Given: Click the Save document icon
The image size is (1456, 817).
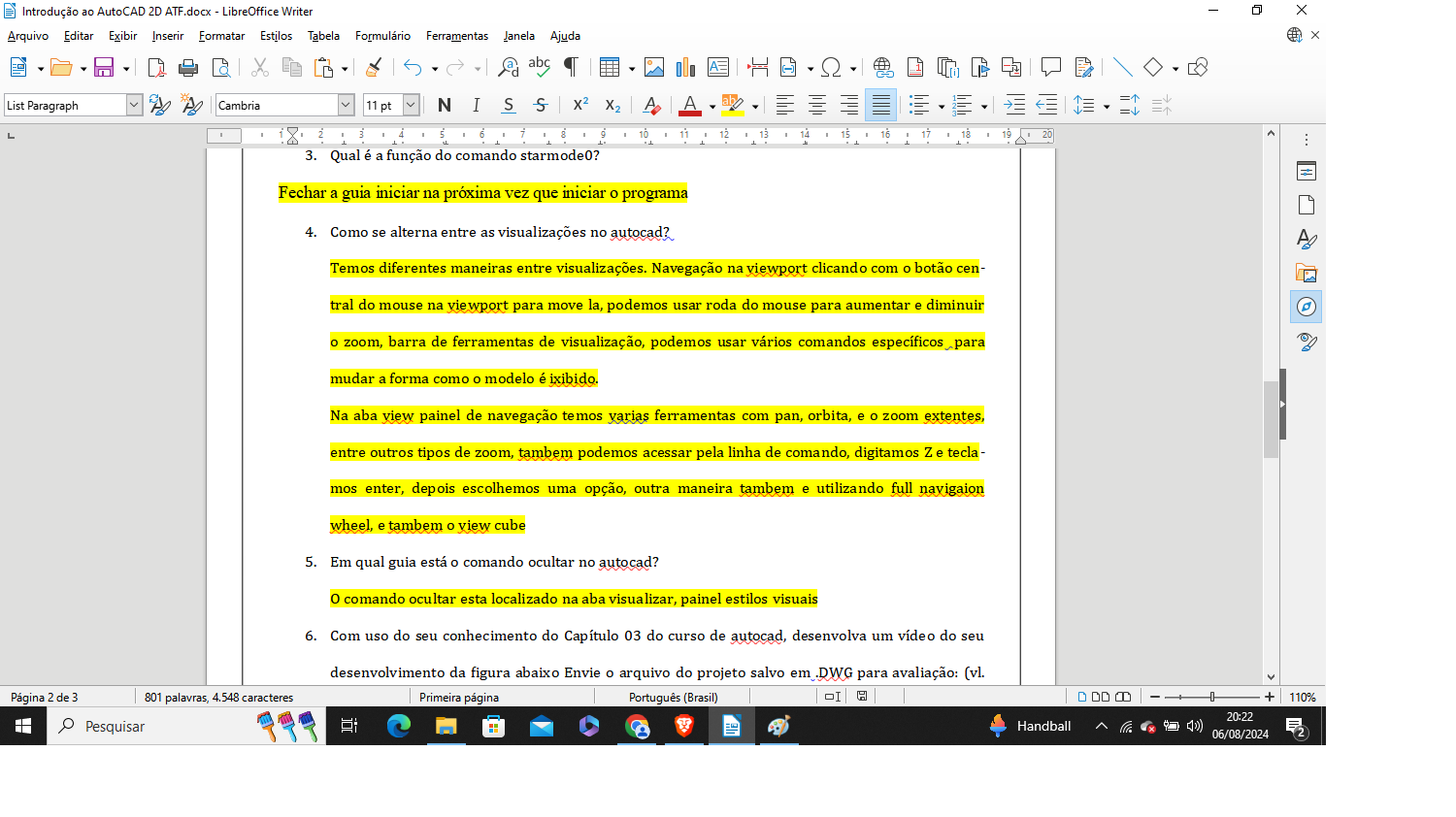Looking at the screenshot, I should pyautogui.click(x=104, y=67).
